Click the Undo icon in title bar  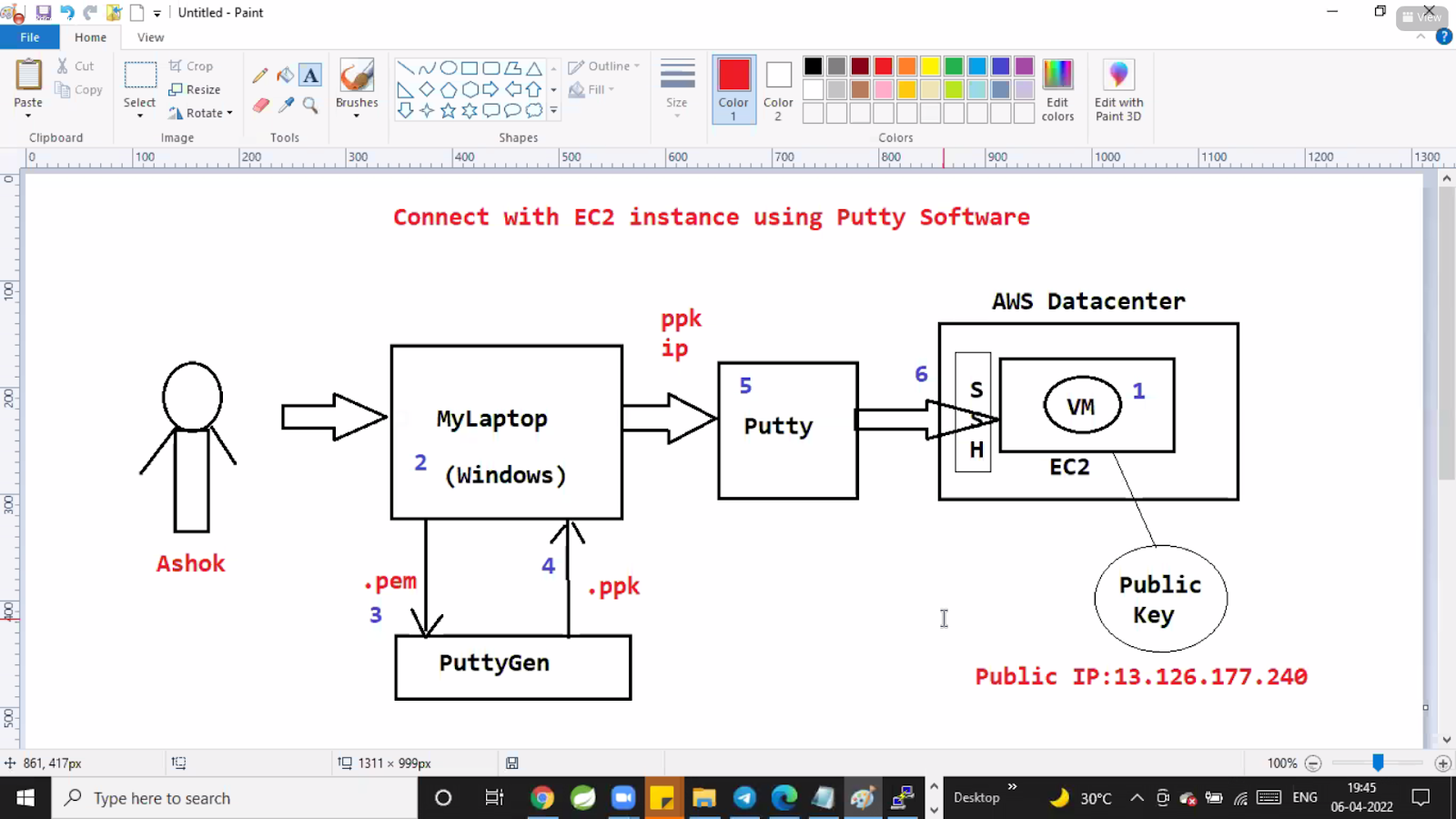click(x=67, y=13)
